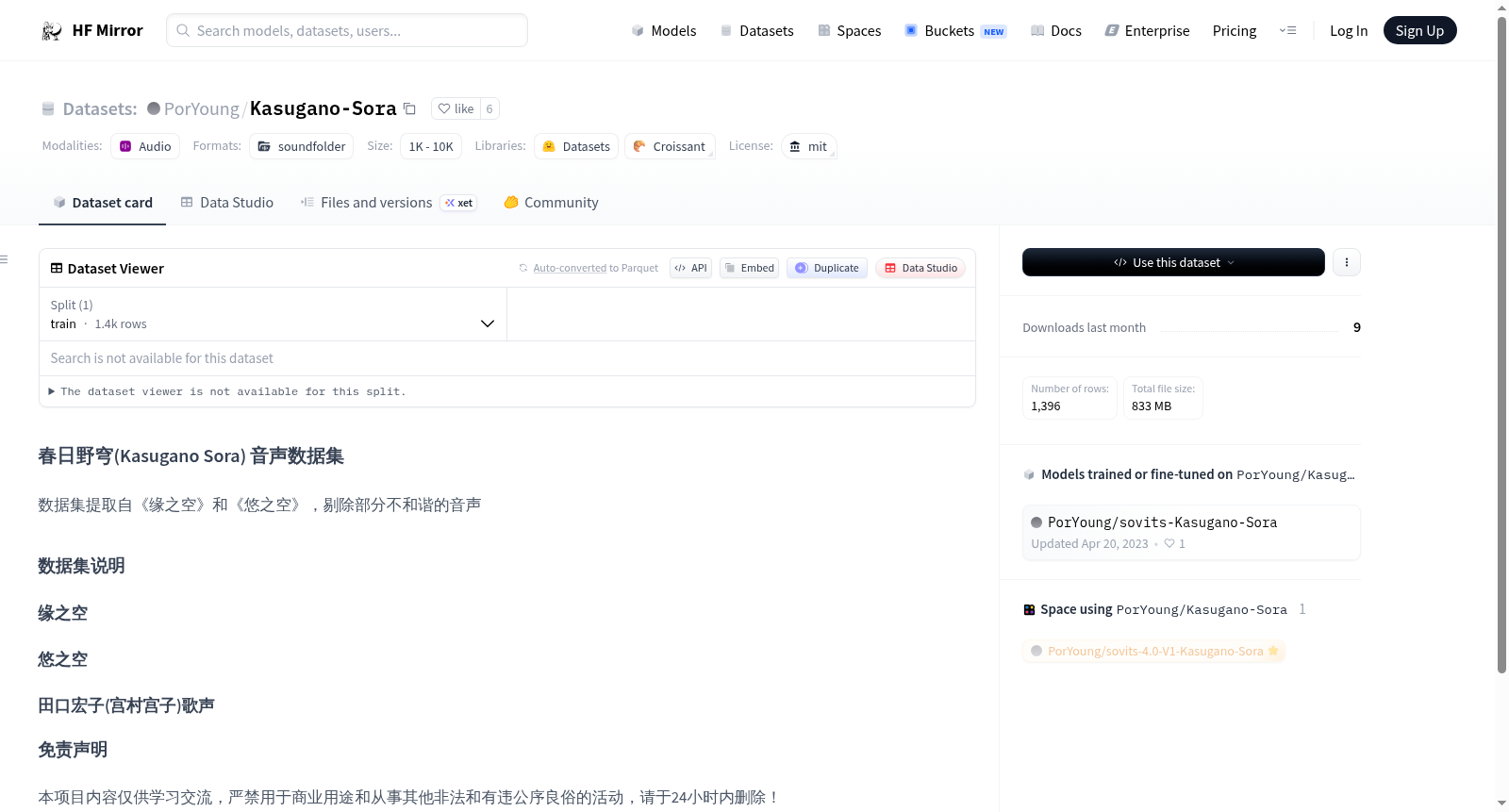Click the Datasets: breadcrumb link
The width and height of the screenshot is (1509, 812).
100,108
